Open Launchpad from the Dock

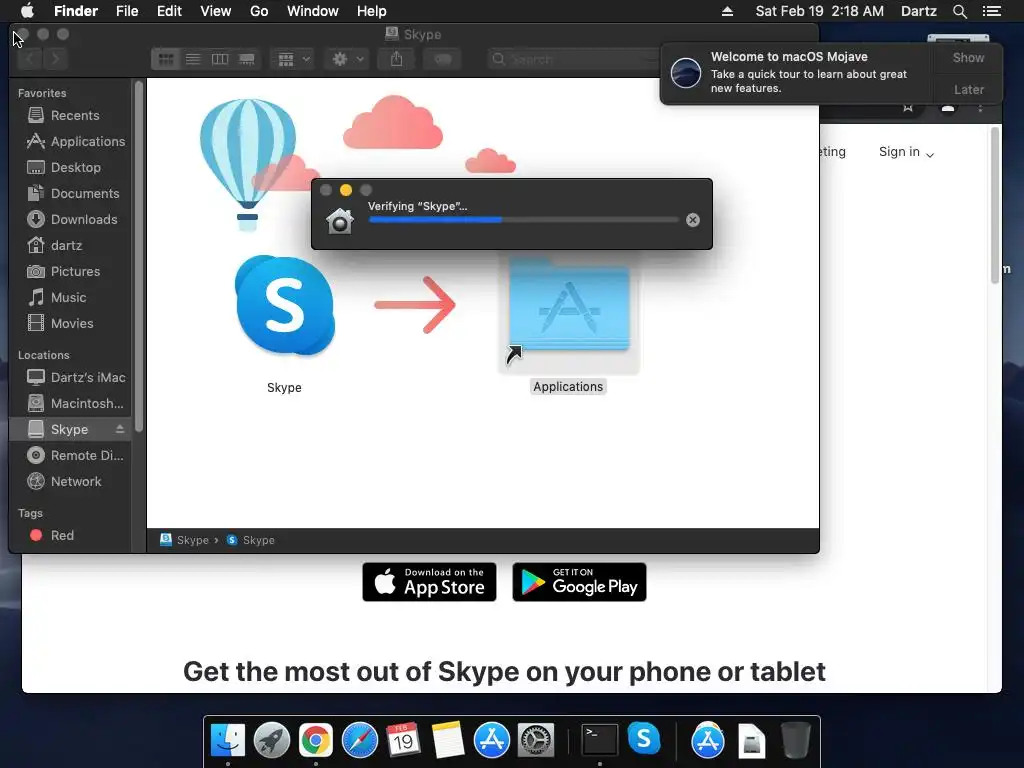272,741
